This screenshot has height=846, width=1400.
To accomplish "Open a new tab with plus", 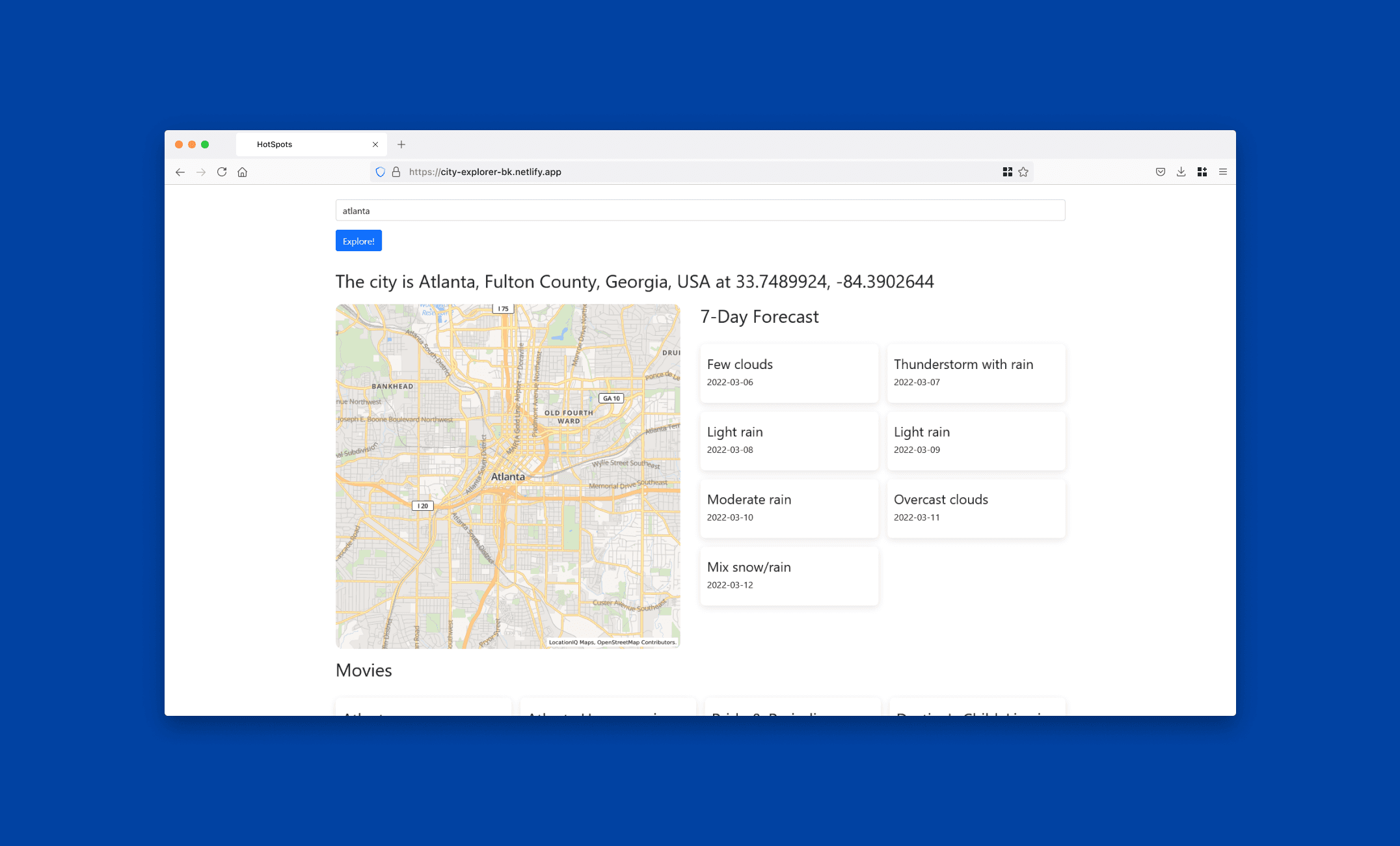I will pos(401,144).
